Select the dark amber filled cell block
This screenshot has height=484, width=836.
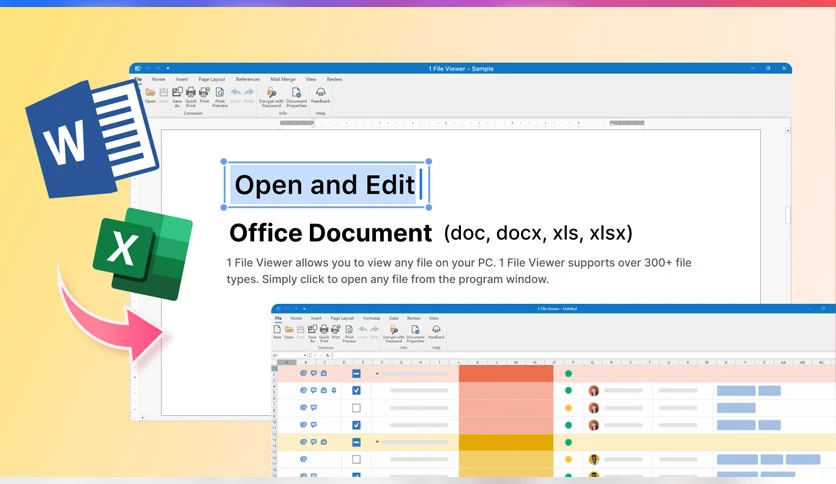506,442
